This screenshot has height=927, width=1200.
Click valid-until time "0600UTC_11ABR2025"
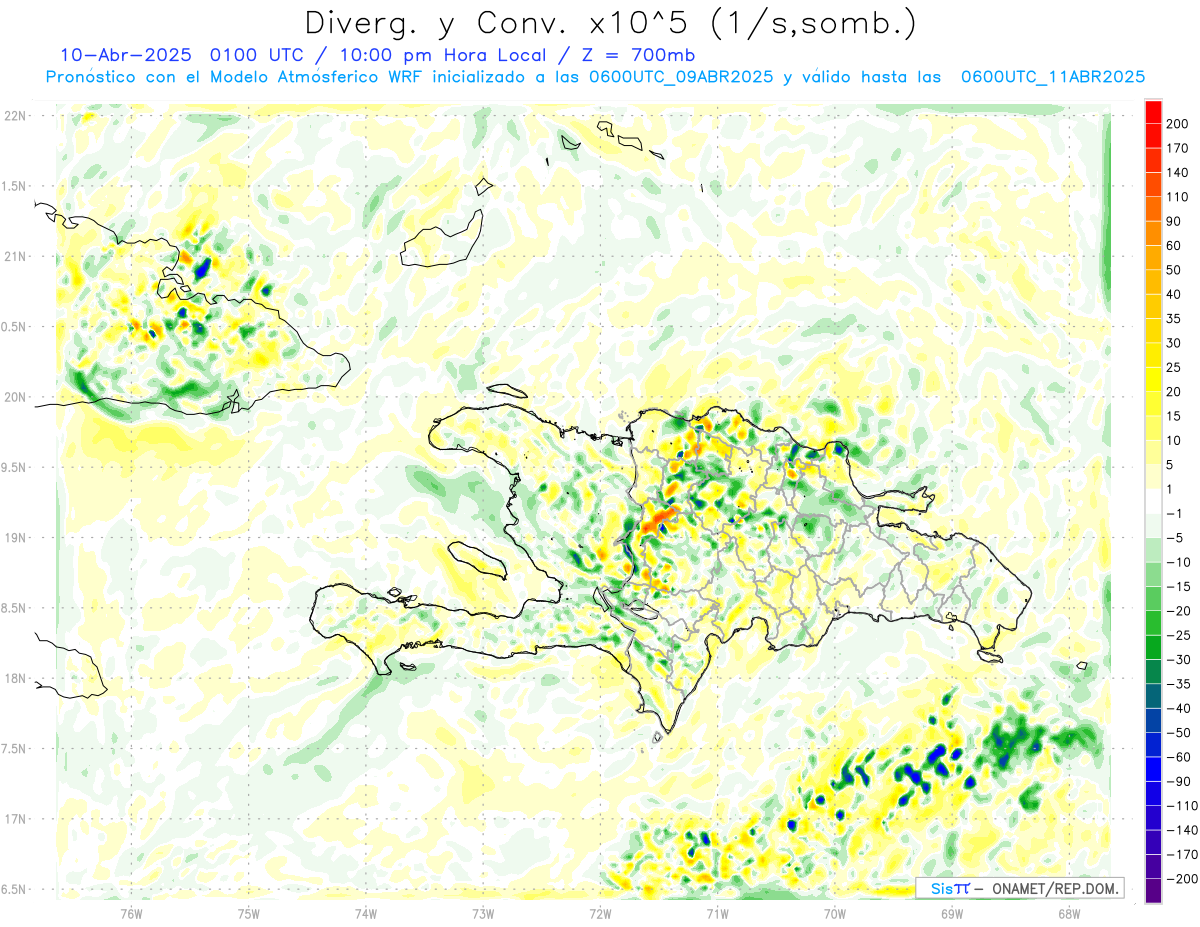click(1053, 77)
